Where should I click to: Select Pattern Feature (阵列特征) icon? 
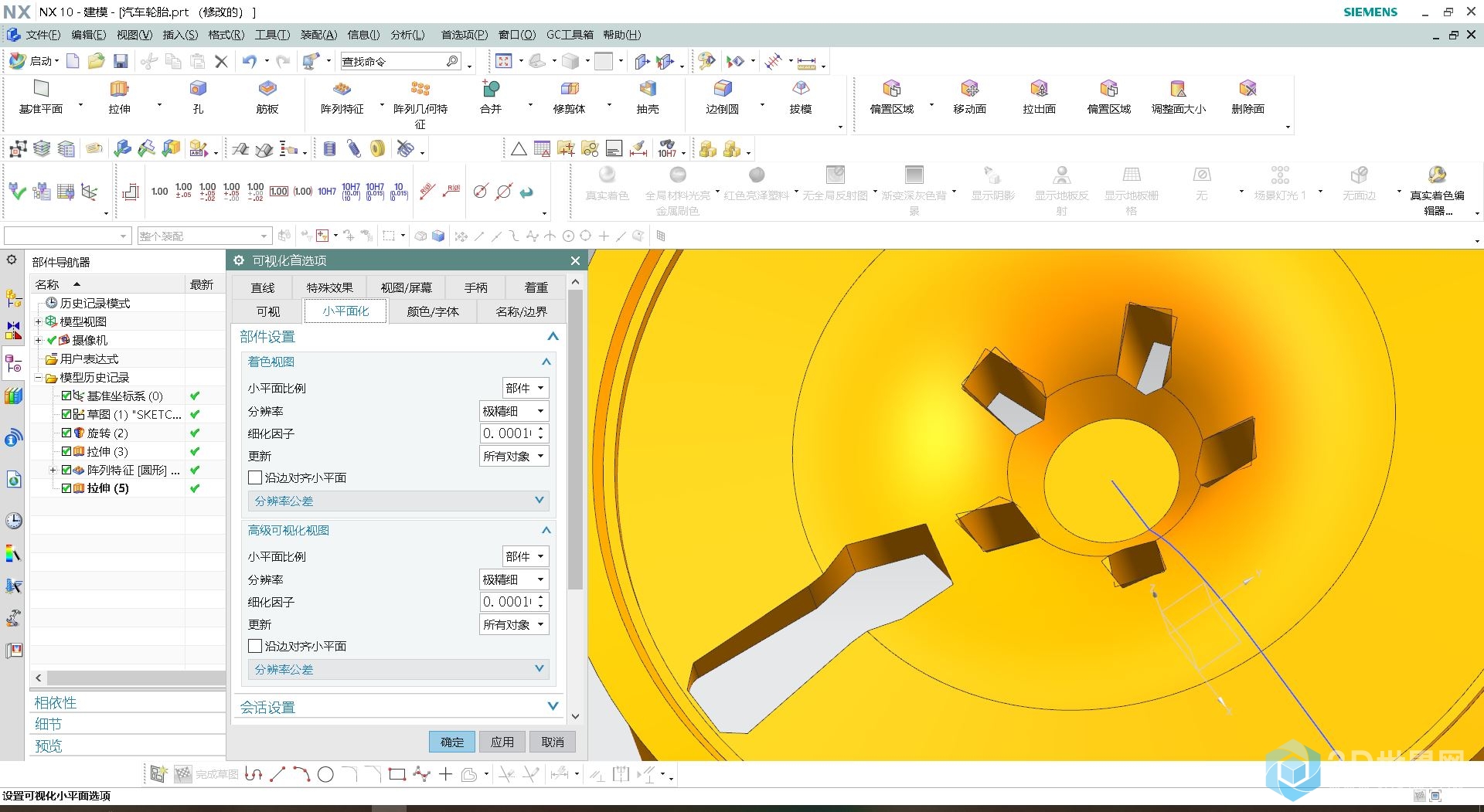(x=342, y=89)
